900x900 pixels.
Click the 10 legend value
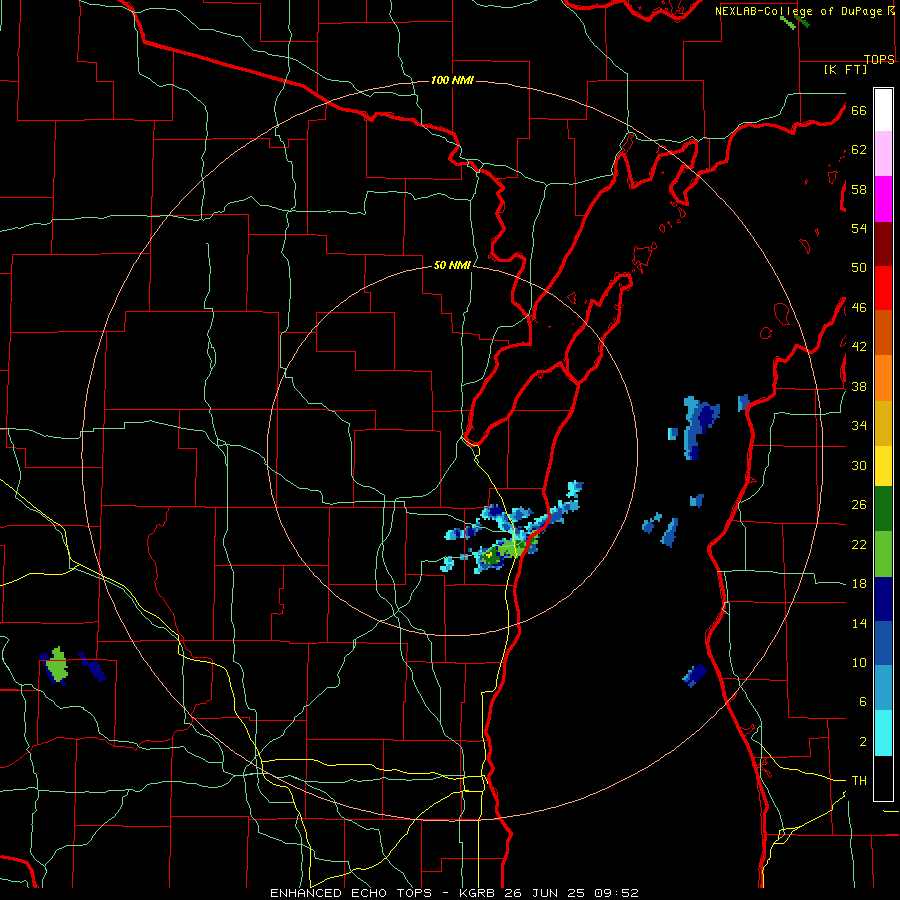(x=859, y=662)
